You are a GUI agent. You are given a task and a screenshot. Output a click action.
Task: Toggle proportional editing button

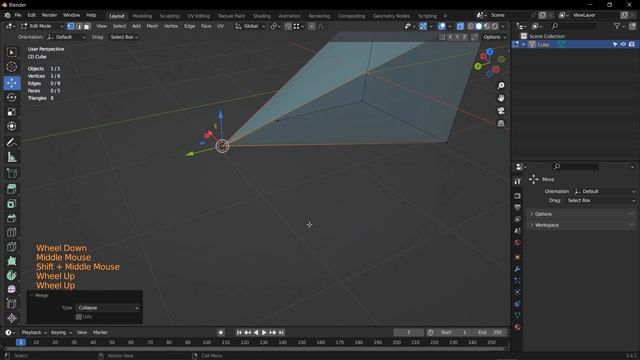click(311, 26)
